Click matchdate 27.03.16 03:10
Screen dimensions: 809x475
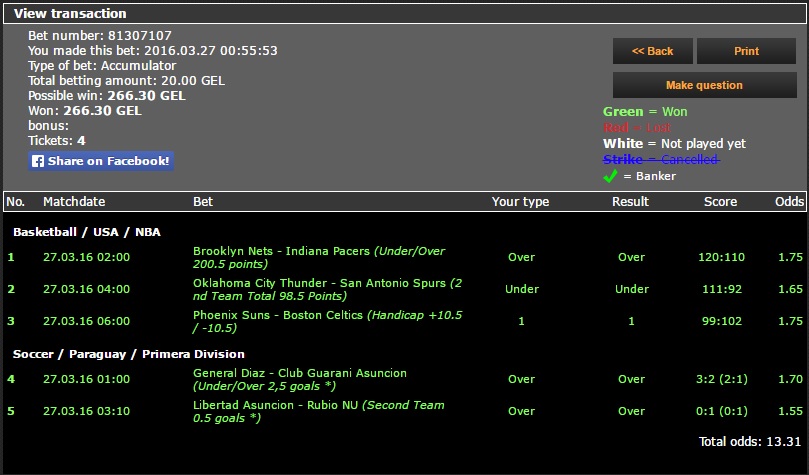(x=86, y=412)
